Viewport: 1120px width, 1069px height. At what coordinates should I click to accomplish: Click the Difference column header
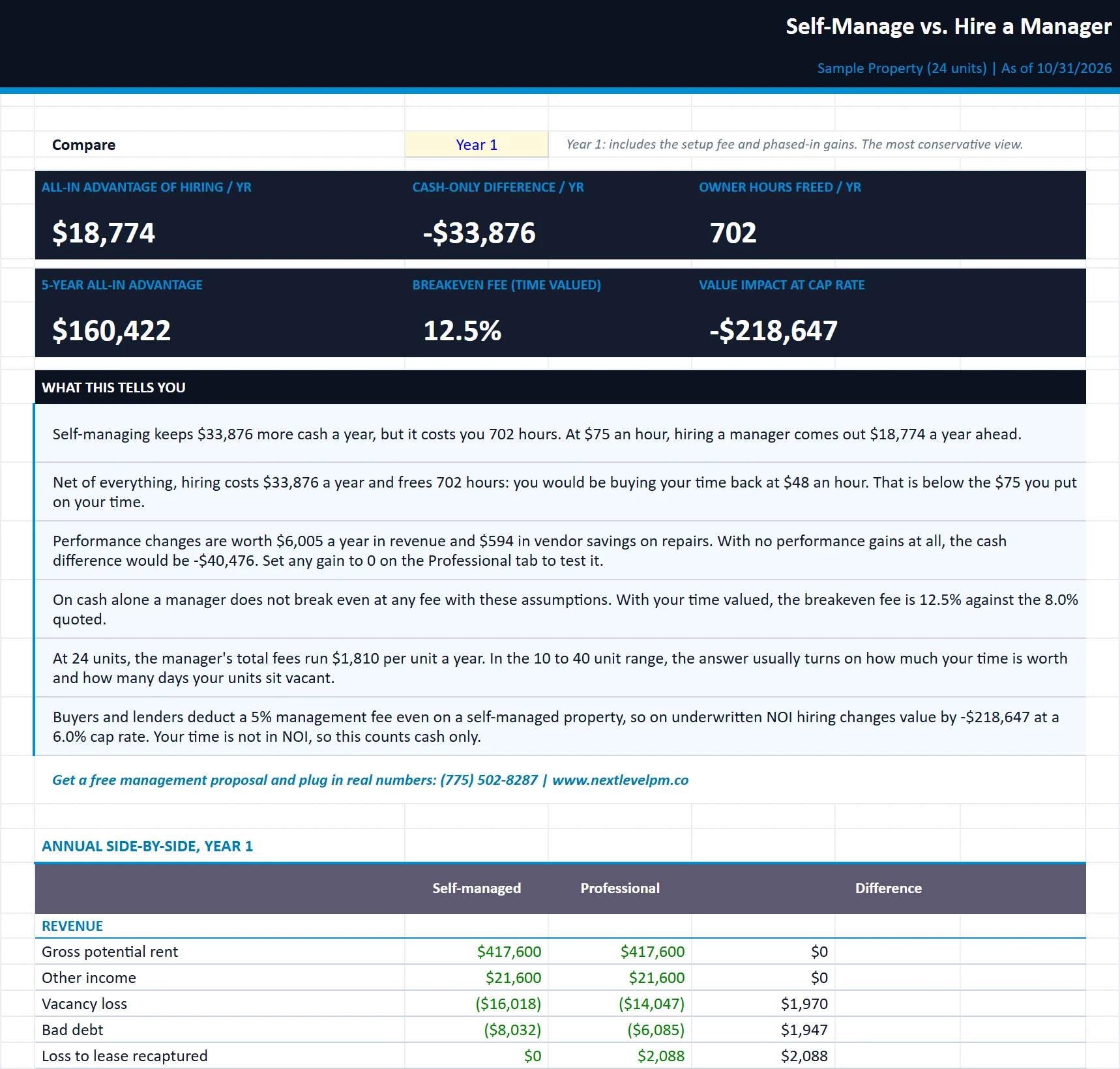coord(889,888)
